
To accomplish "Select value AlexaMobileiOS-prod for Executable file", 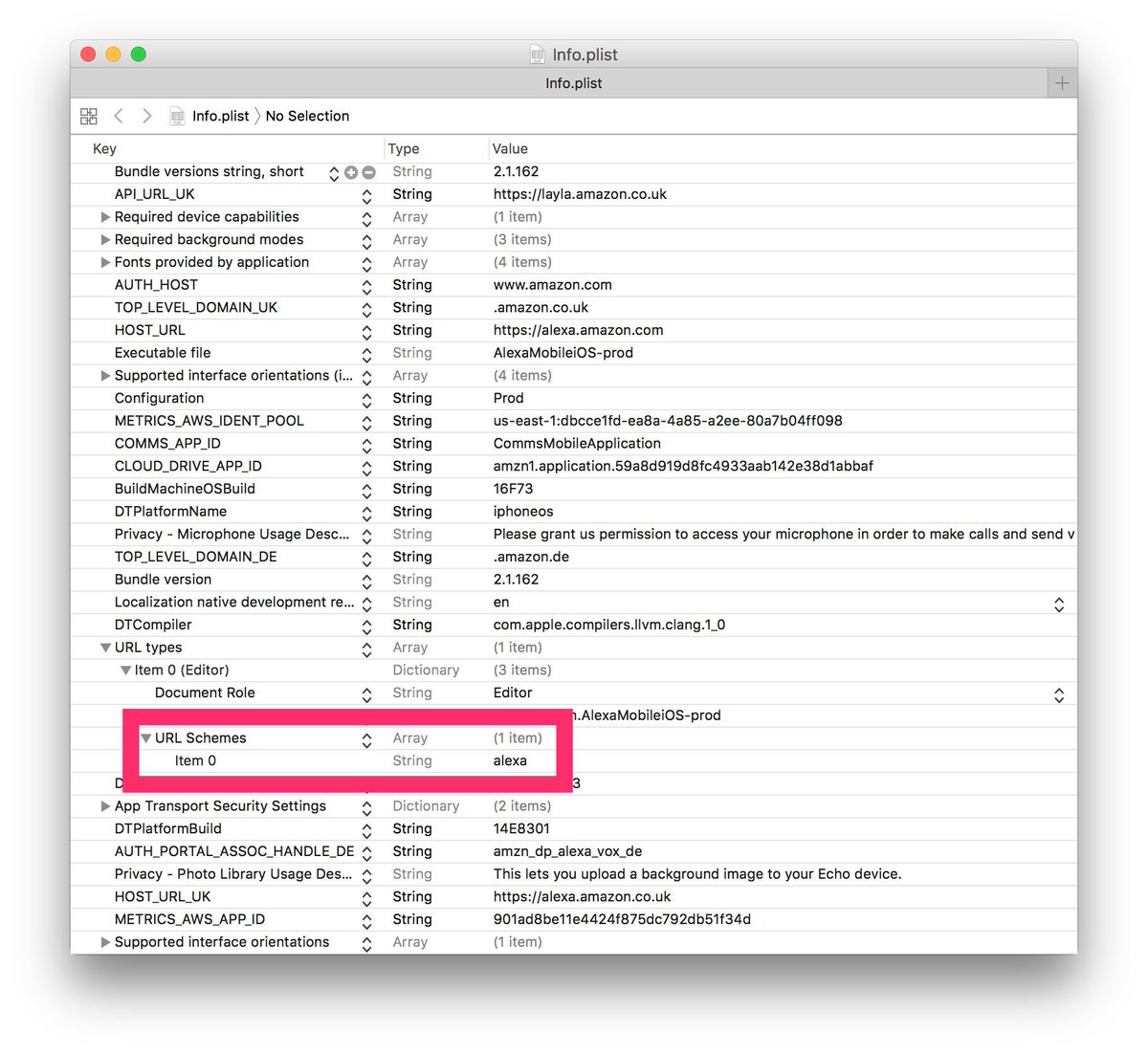I will 563,353.
